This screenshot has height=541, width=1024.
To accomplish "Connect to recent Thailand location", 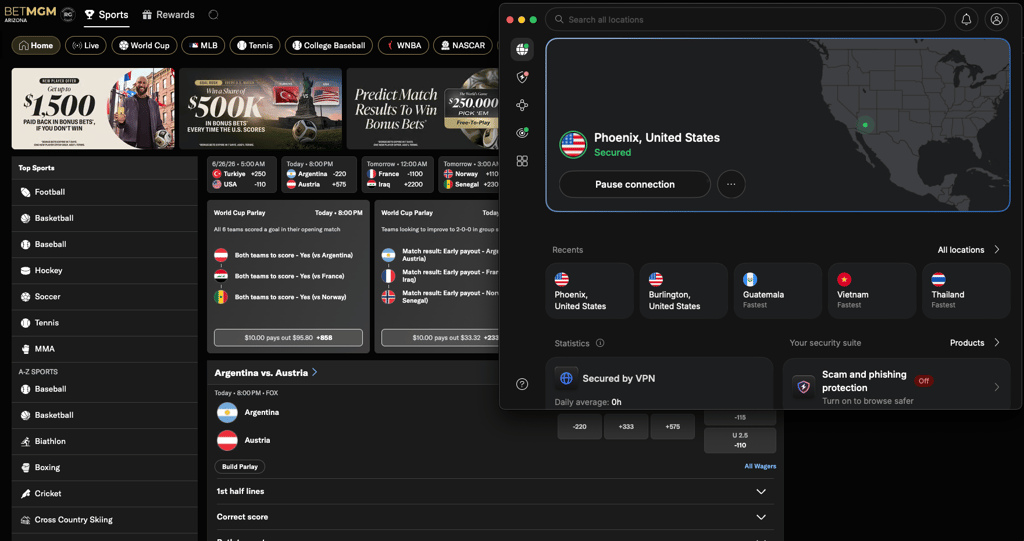I will 966,291.
